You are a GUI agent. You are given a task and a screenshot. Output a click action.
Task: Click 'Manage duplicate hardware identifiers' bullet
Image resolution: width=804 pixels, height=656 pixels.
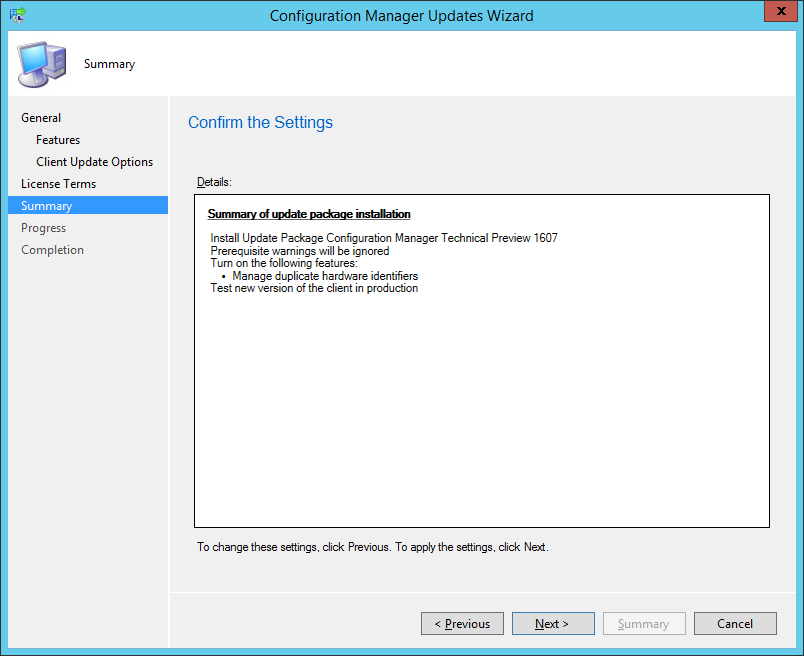pyautogui.click(x=325, y=276)
